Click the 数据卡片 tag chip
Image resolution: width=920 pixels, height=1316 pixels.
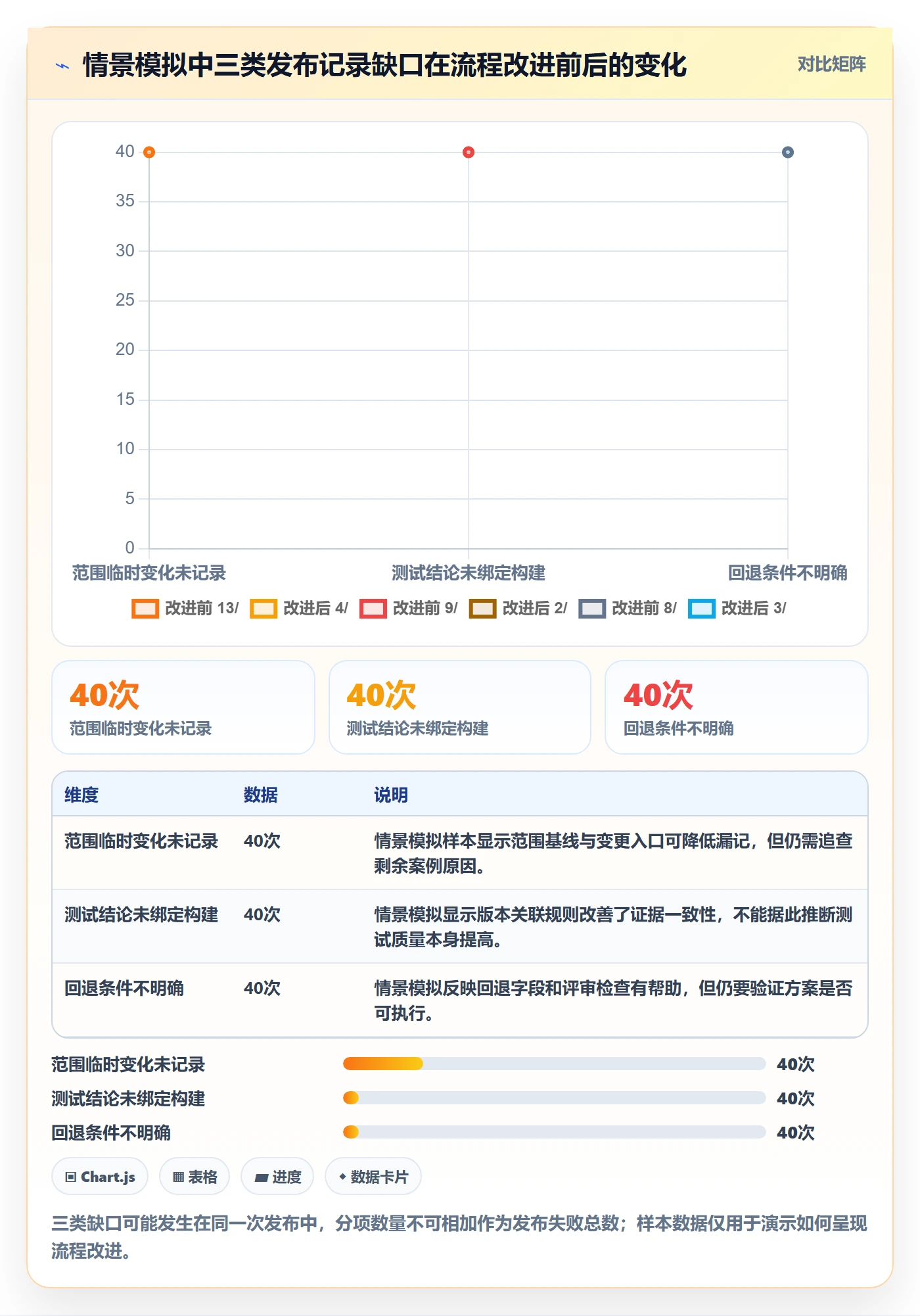(373, 1177)
